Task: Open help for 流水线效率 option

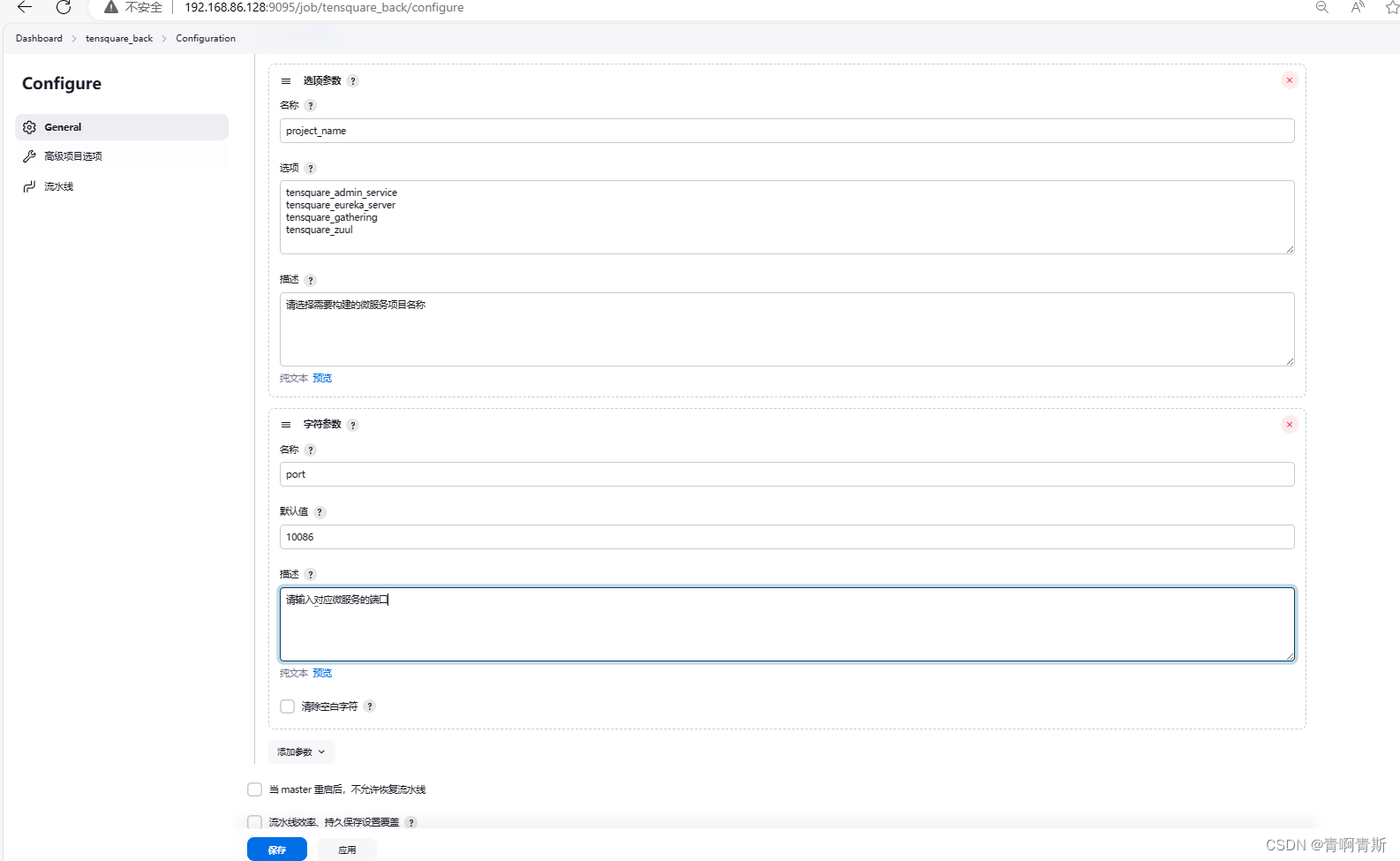Action: 411,823
